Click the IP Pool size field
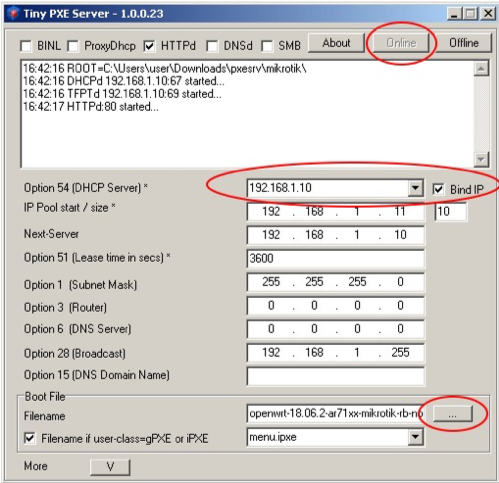The image size is (499, 483). 451,211
